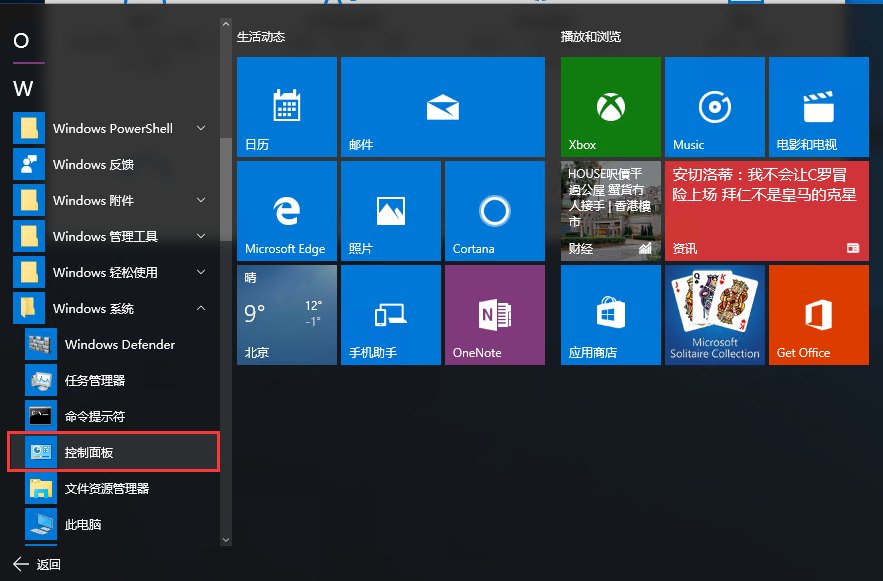Click the letter W section header

click(x=23, y=88)
